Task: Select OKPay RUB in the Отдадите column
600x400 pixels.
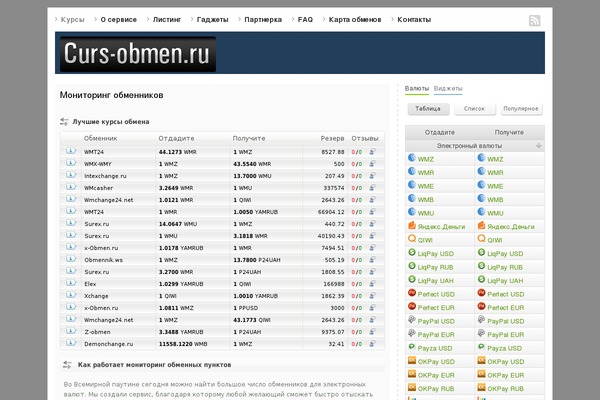Action: 436,389
